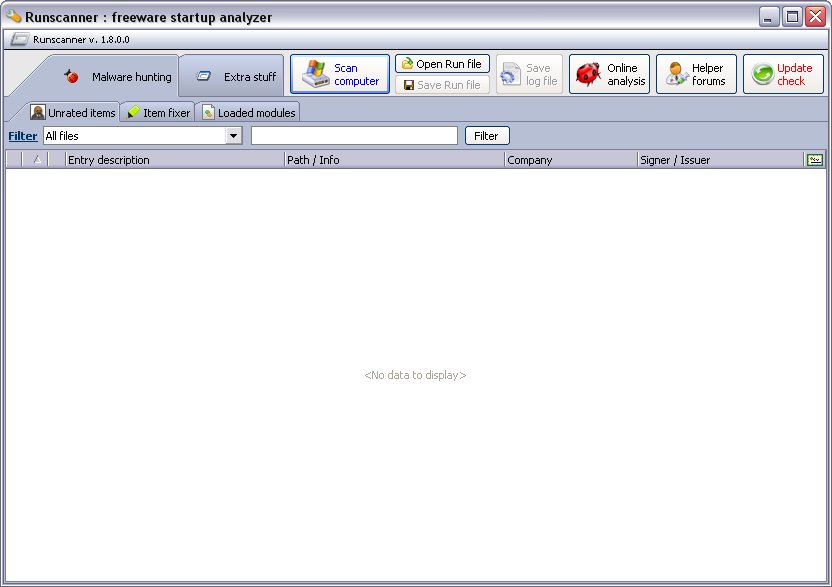Click the Save log file button
Viewport: 832px width, 587px height.
click(x=529, y=74)
